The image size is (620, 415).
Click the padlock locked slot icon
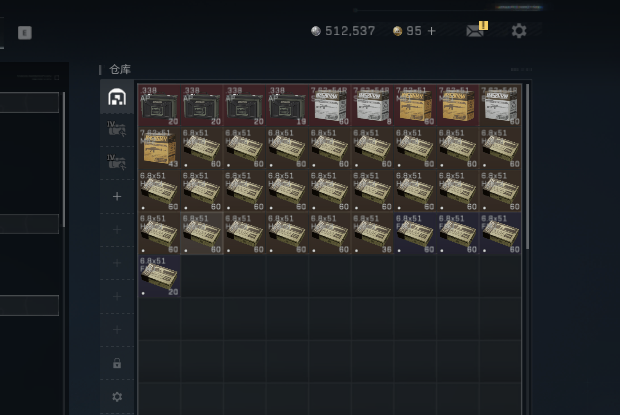(x=117, y=363)
